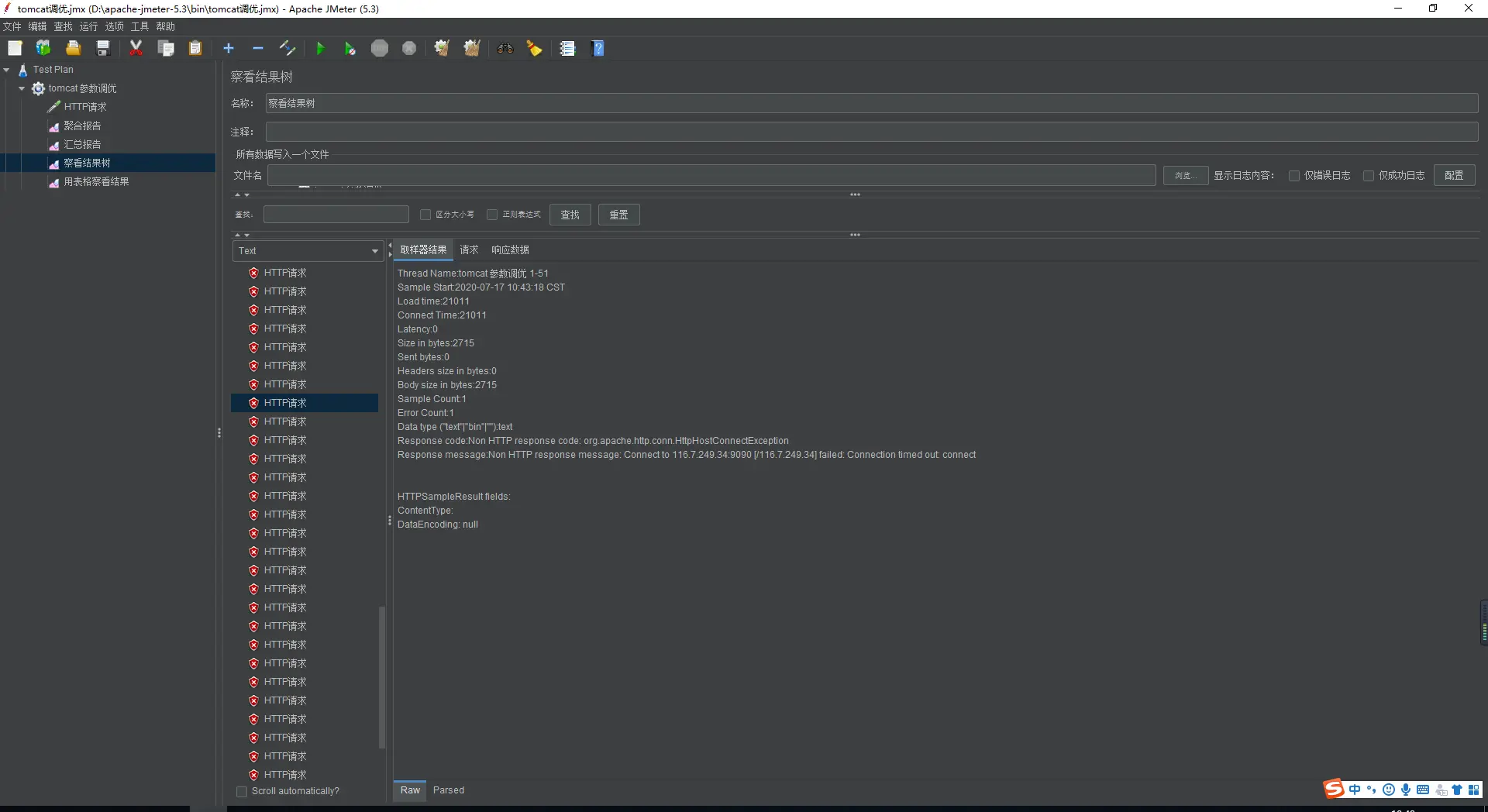
Task: Create a new test plan with toolbar icon
Action: [x=15, y=48]
